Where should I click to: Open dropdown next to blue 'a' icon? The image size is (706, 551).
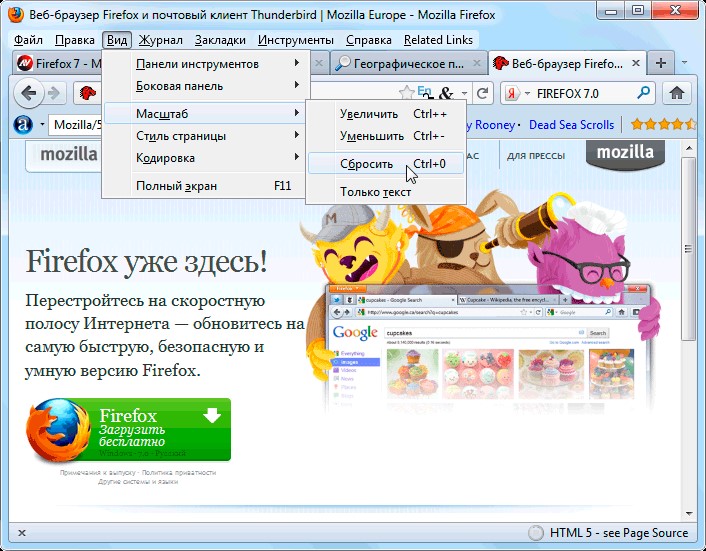41,124
